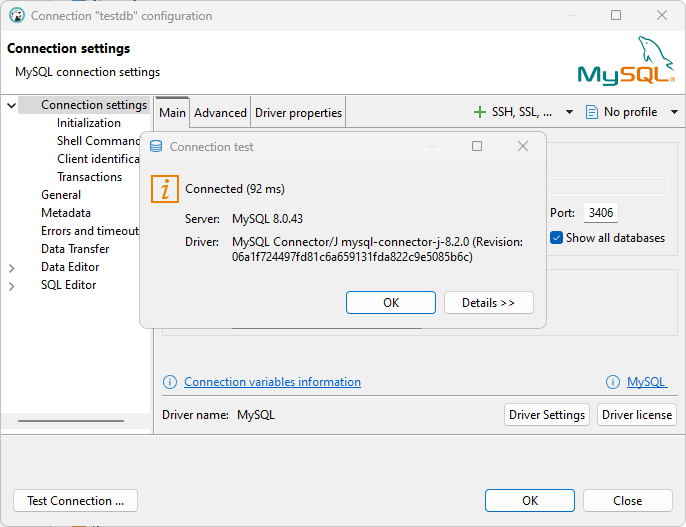Open the No profile dropdown arrow
This screenshot has height=527, width=686.
(x=674, y=112)
